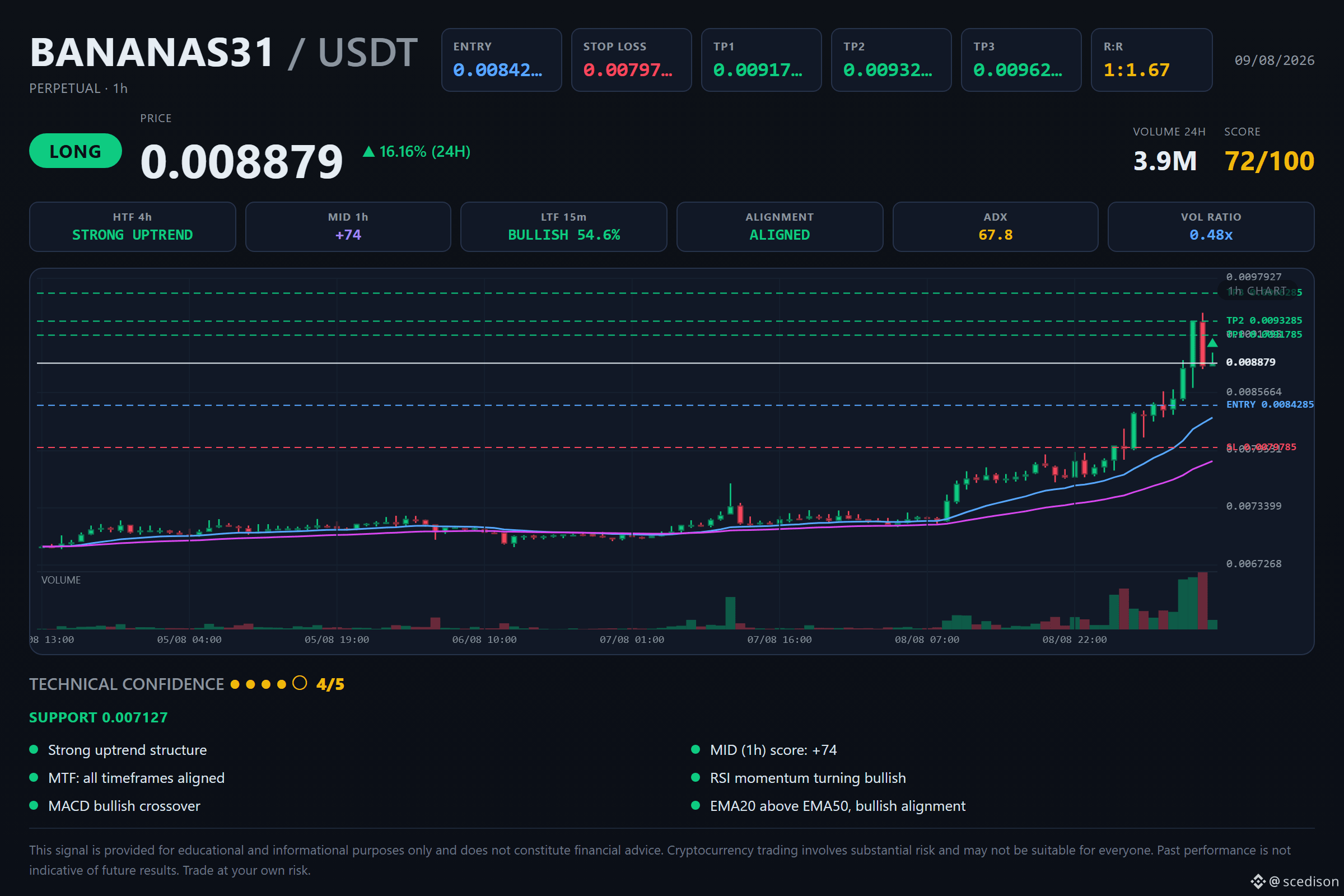
Task: Click the LONG badge
Action: point(76,151)
